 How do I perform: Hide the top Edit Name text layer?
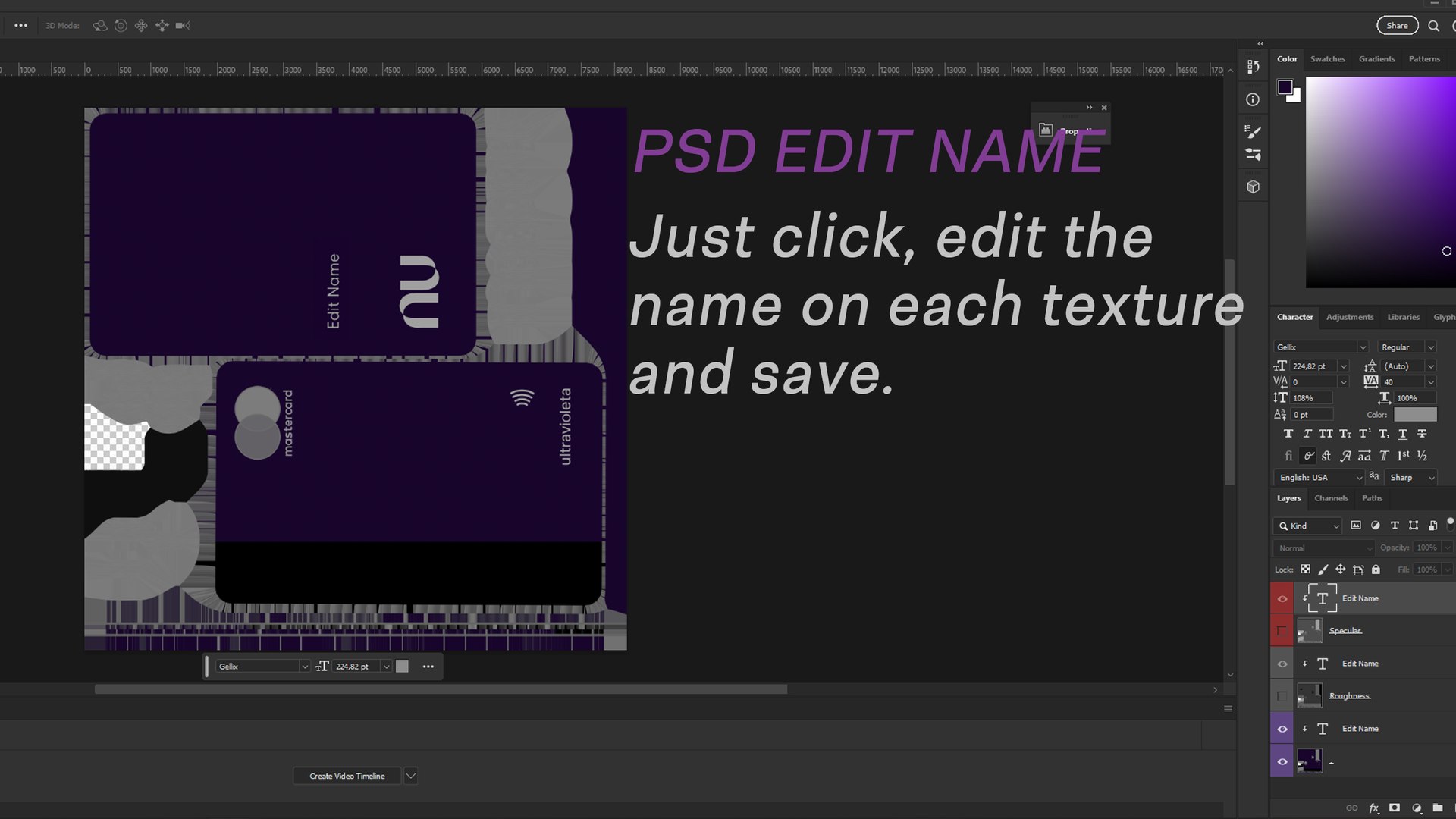[1282, 598]
